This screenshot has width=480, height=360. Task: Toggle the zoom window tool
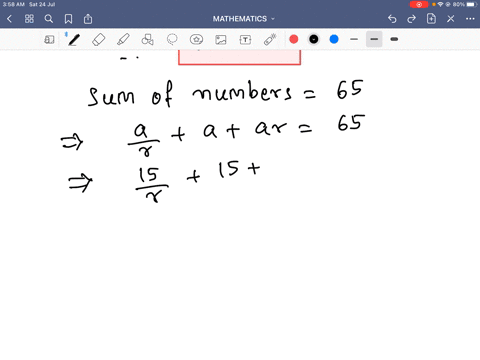click(x=49, y=40)
